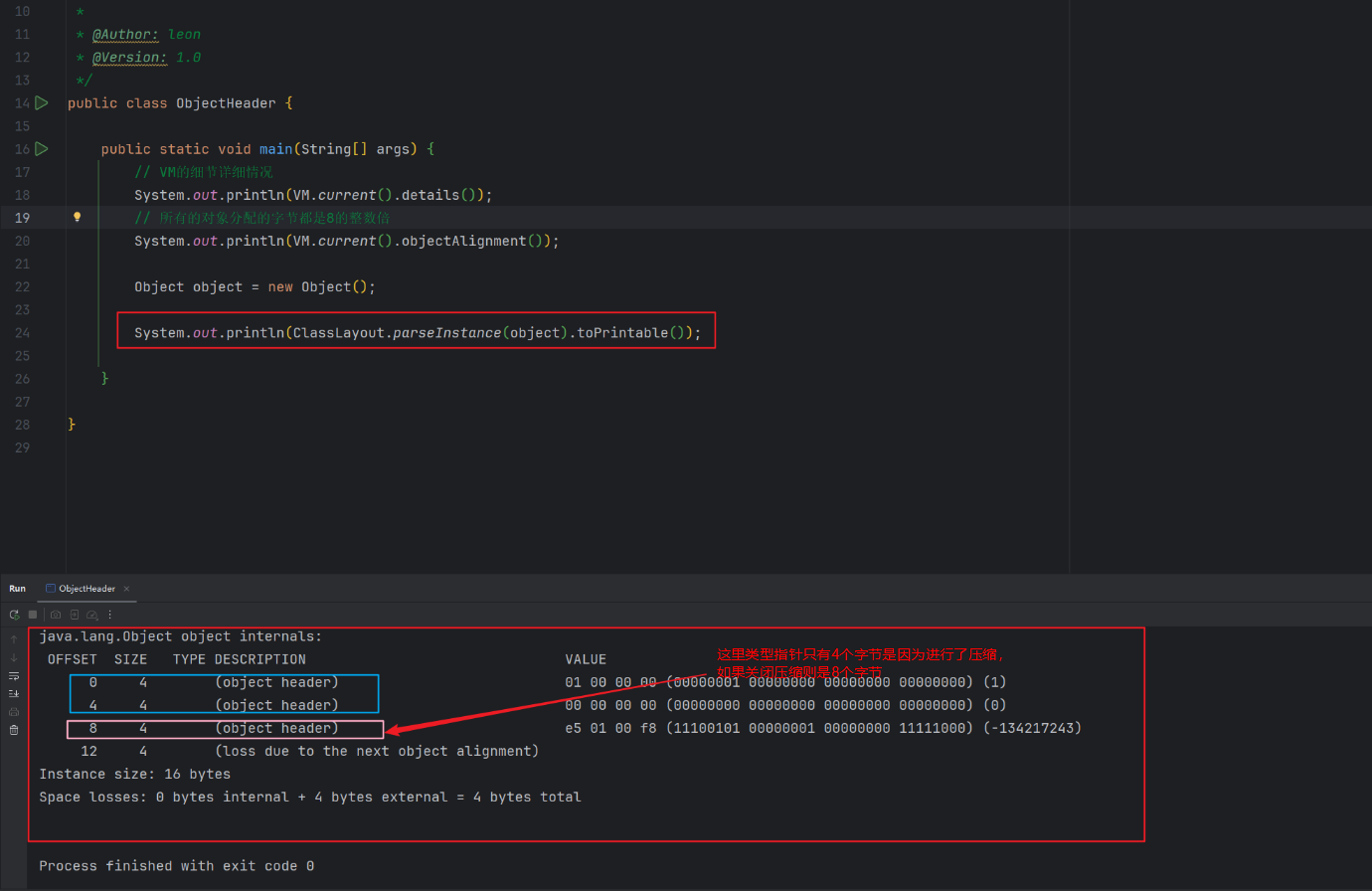
Task: Close the ObjectHeader run tab
Action: coord(126,589)
